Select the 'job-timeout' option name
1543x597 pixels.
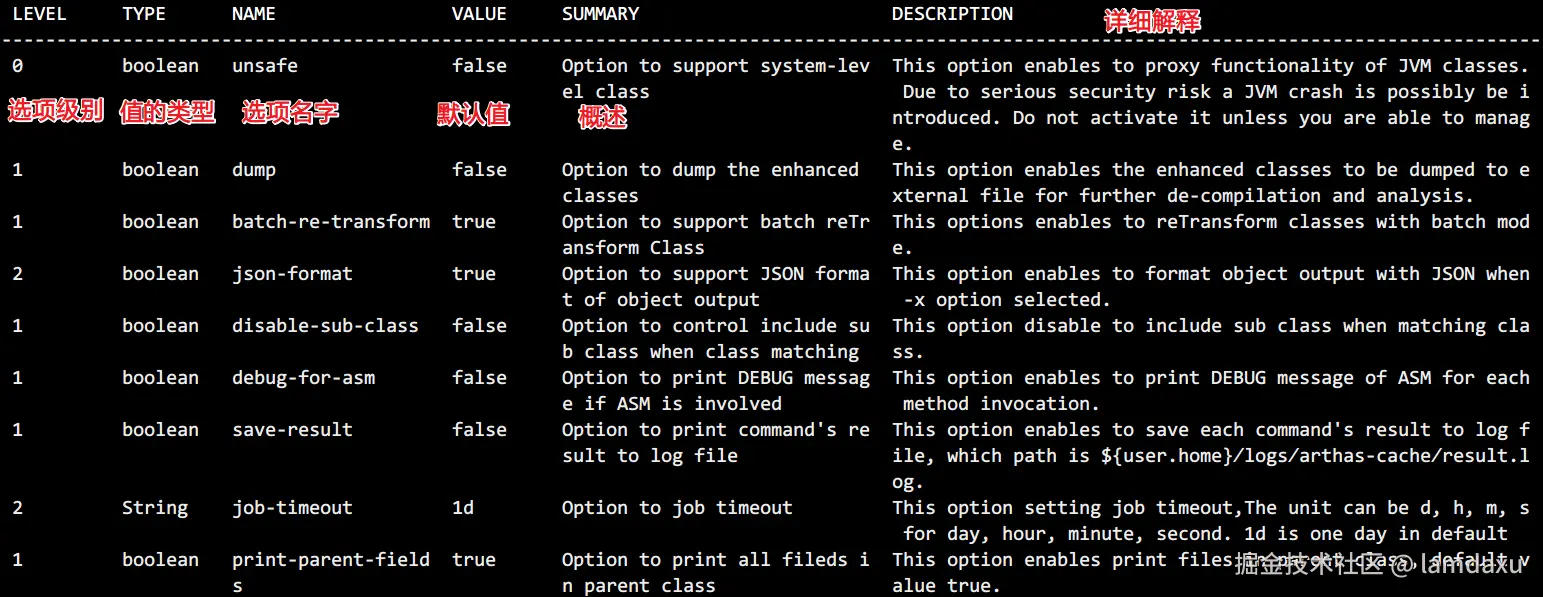(x=292, y=508)
